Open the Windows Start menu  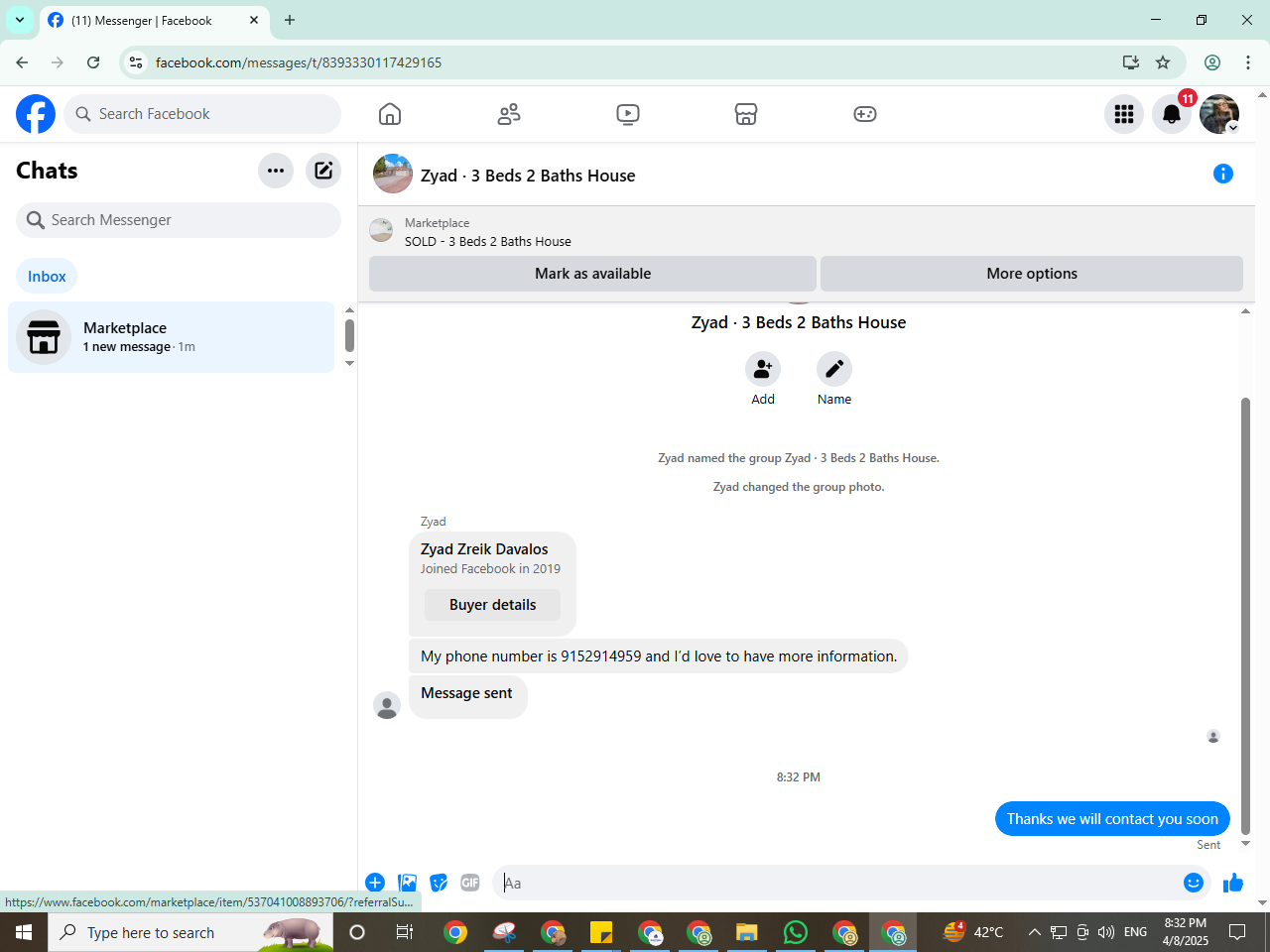[24, 932]
